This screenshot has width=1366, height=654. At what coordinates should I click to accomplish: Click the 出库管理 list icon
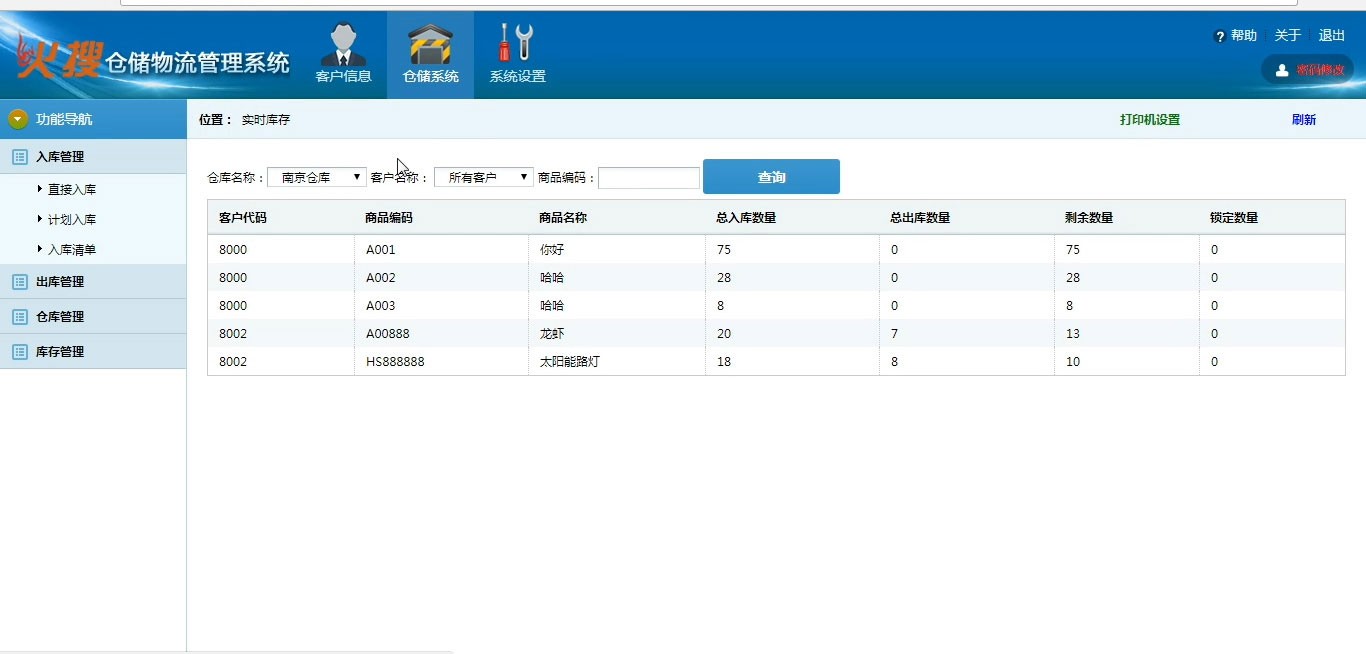[20, 282]
